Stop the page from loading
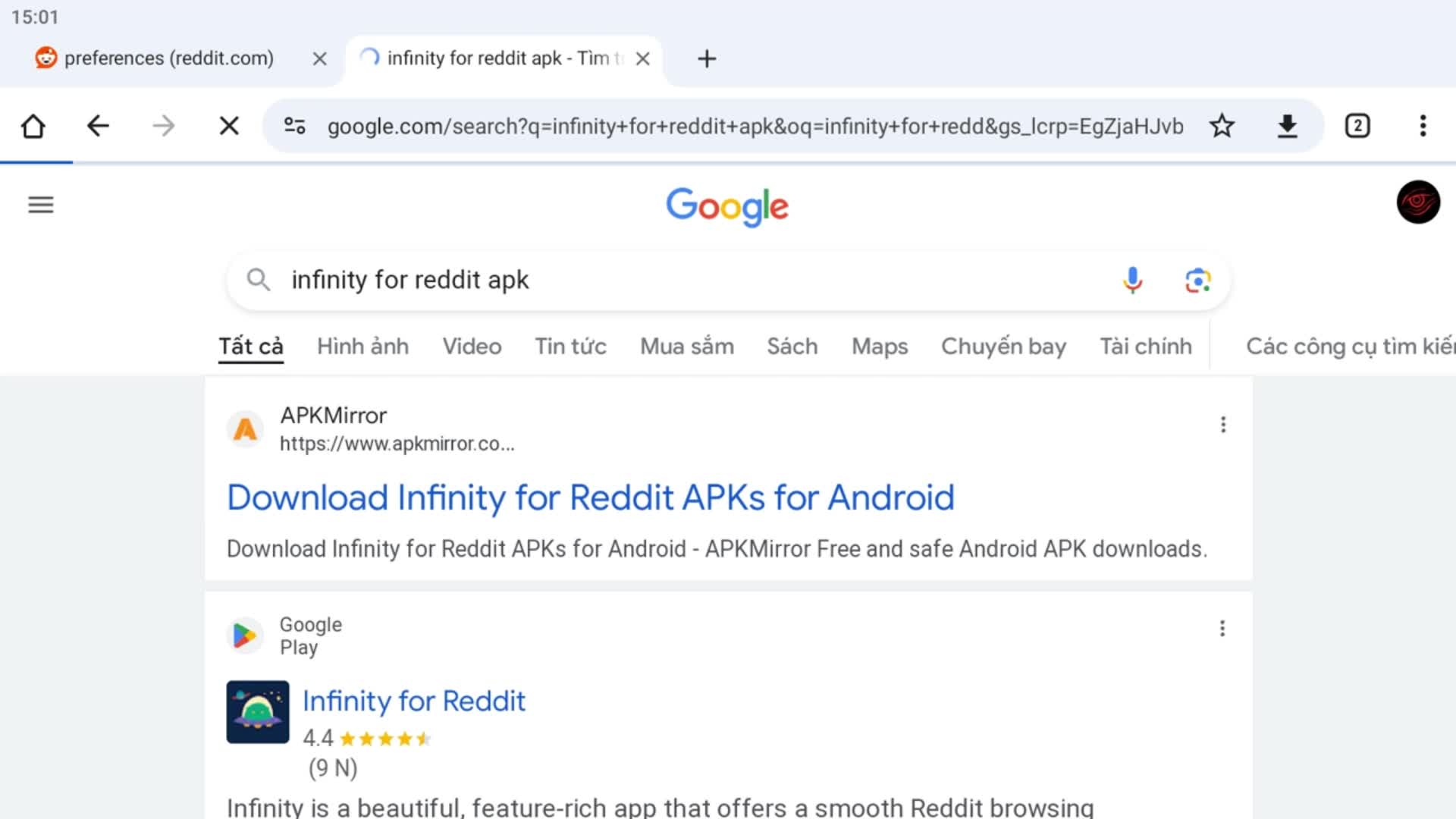 pyautogui.click(x=229, y=126)
